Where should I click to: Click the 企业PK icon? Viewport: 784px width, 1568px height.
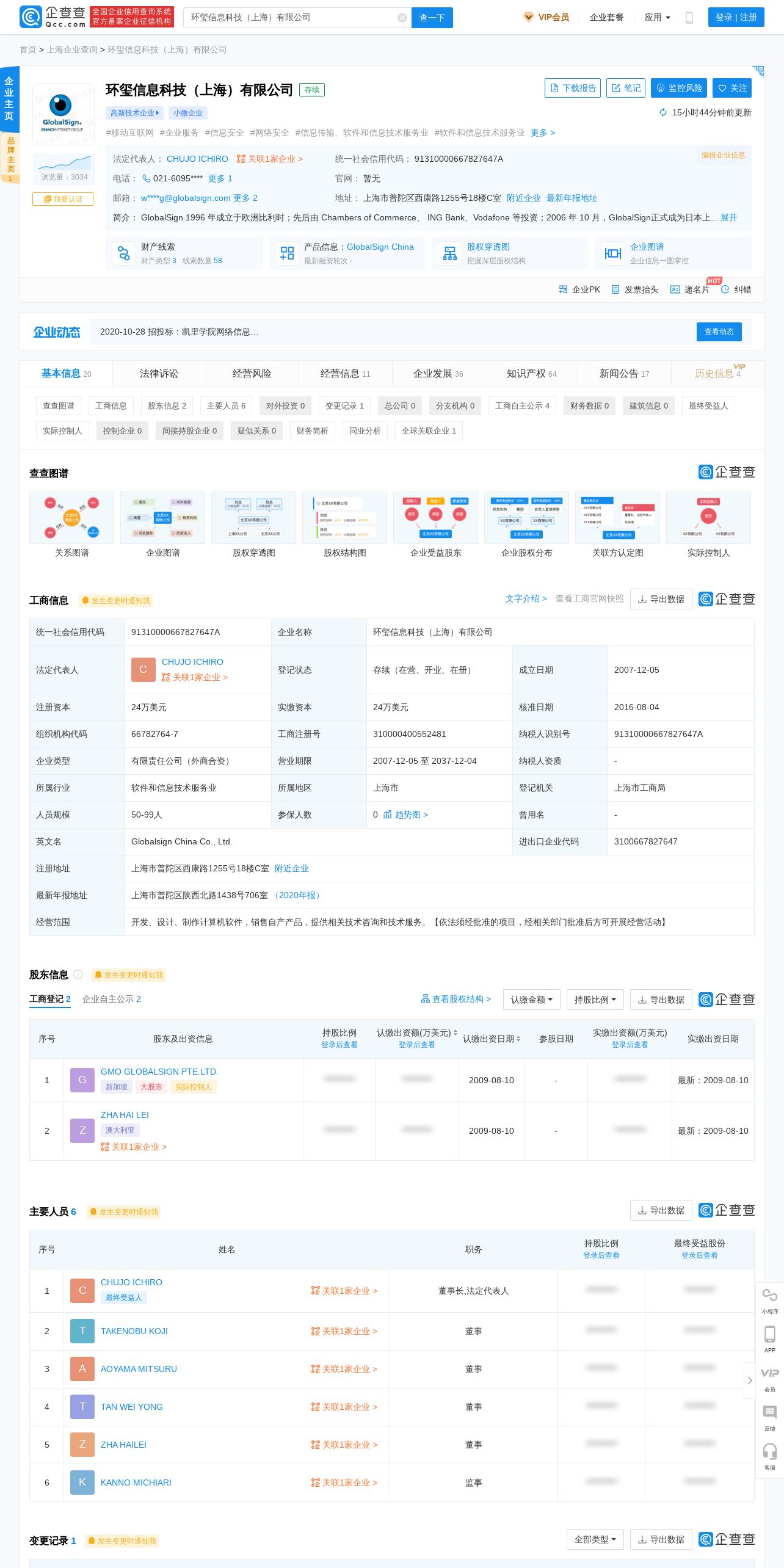click(x=563, y=289)
